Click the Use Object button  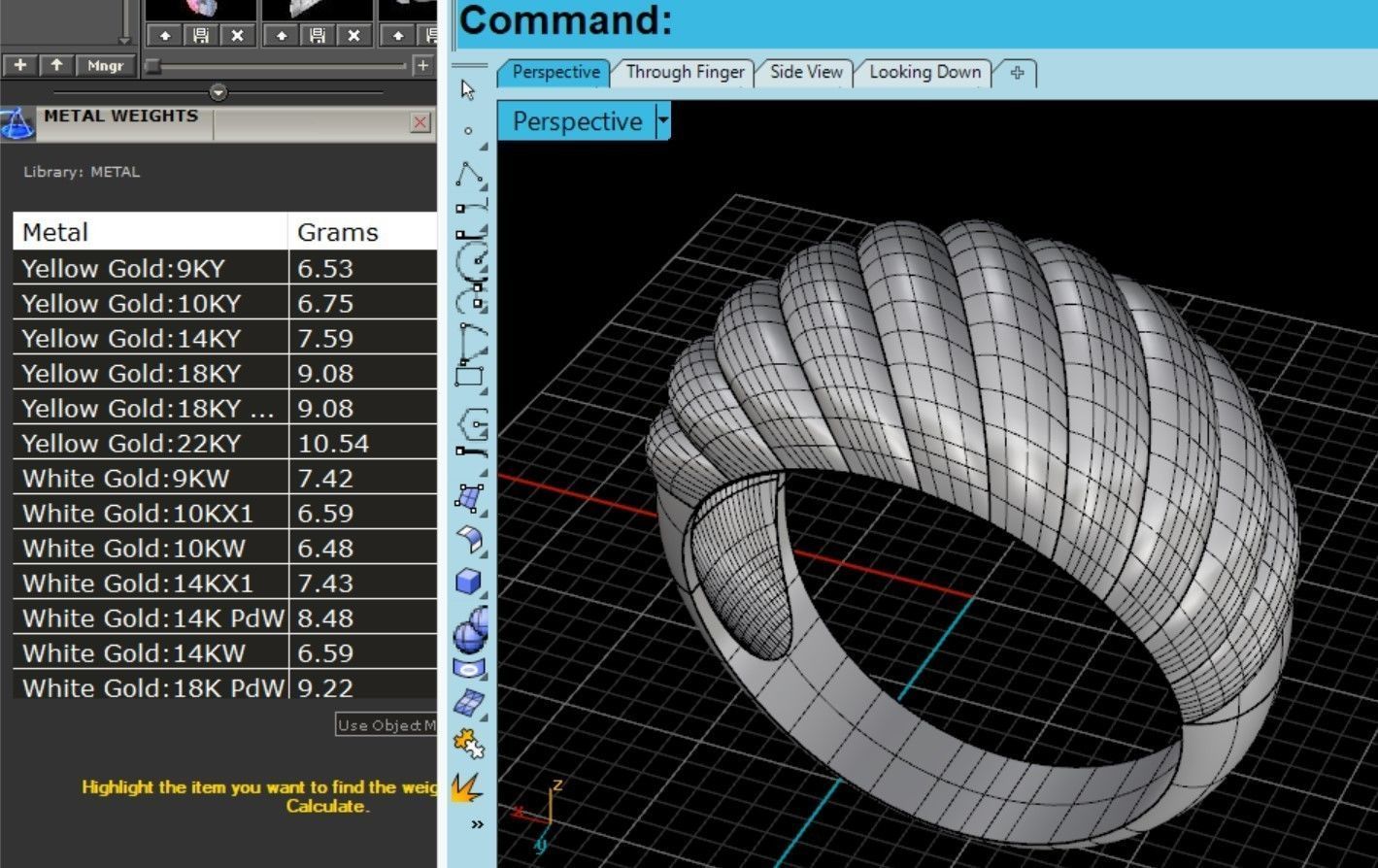coord(387,725)
